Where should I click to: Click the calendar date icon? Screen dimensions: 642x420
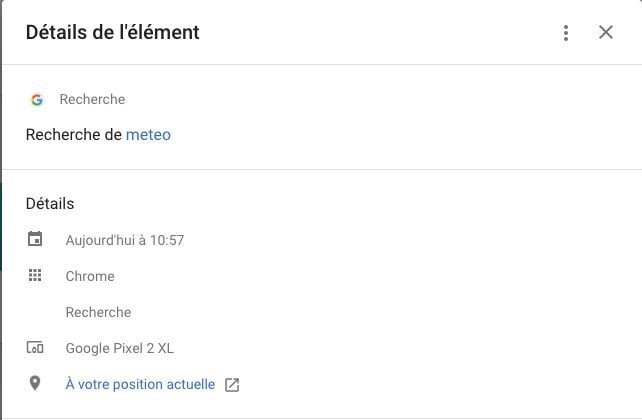[x=35, y=239]
